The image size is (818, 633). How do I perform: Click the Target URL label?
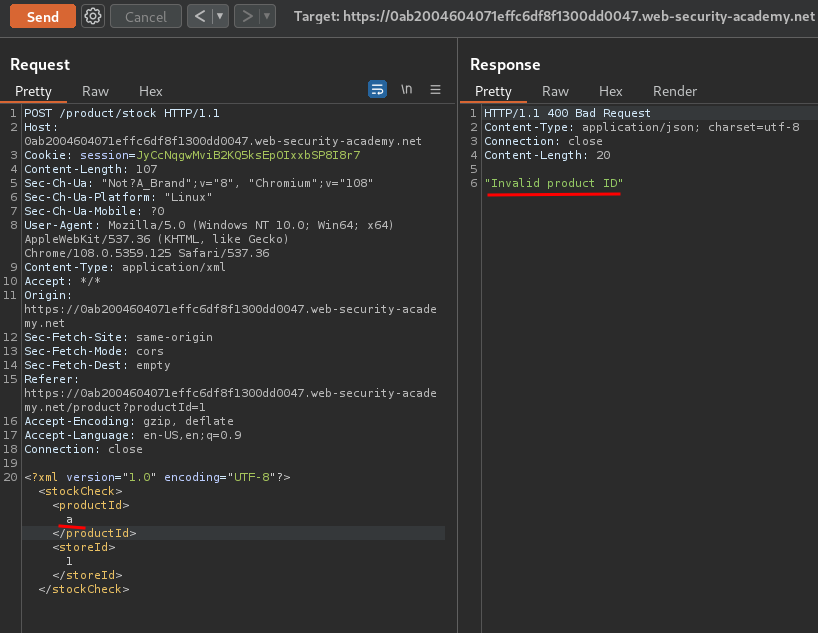pos(554,17)
